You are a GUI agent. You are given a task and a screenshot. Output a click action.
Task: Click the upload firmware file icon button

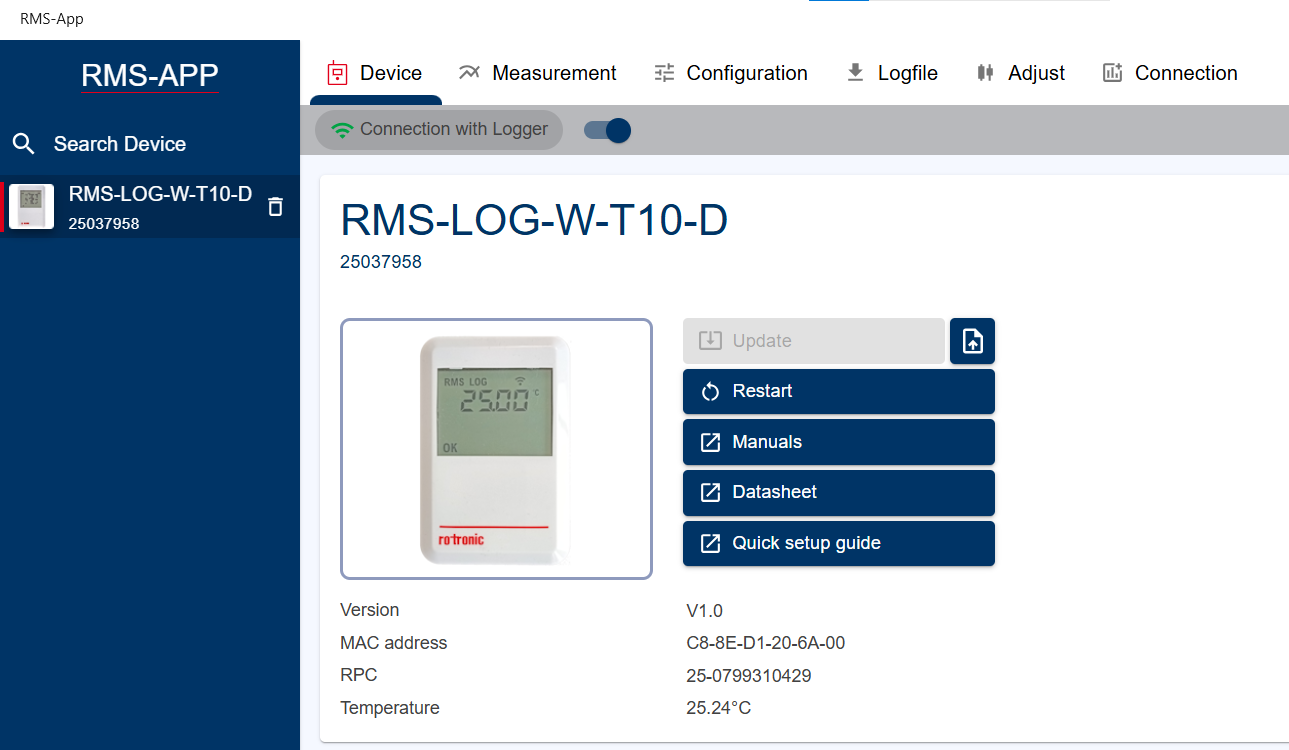click(972, 341)
